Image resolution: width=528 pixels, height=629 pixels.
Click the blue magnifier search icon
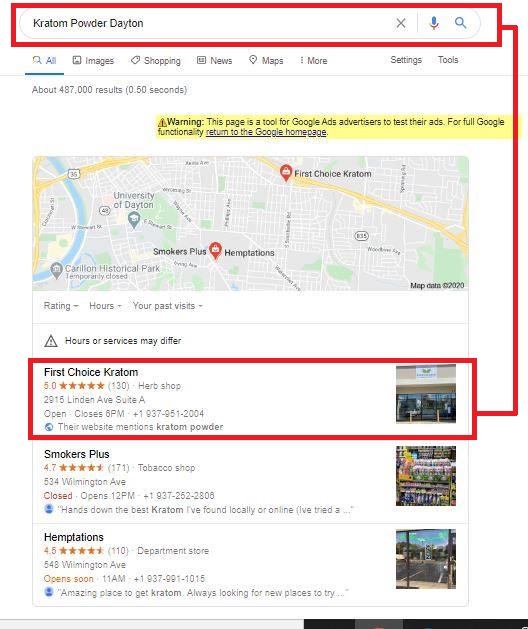tap(460, 23)
